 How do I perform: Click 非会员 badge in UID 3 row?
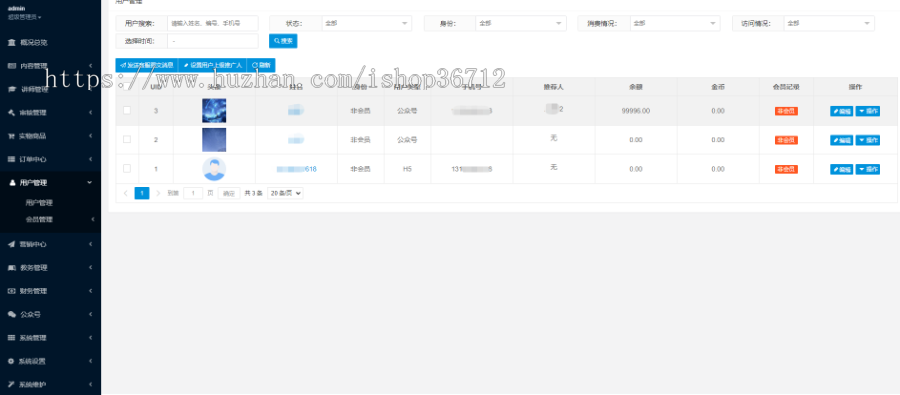click(786, 111)
